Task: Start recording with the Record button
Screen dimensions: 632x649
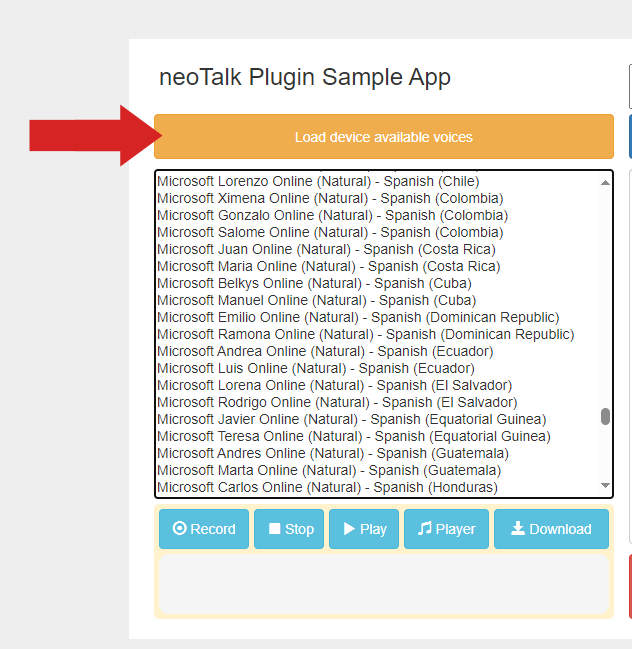Action: coord(204,529)
